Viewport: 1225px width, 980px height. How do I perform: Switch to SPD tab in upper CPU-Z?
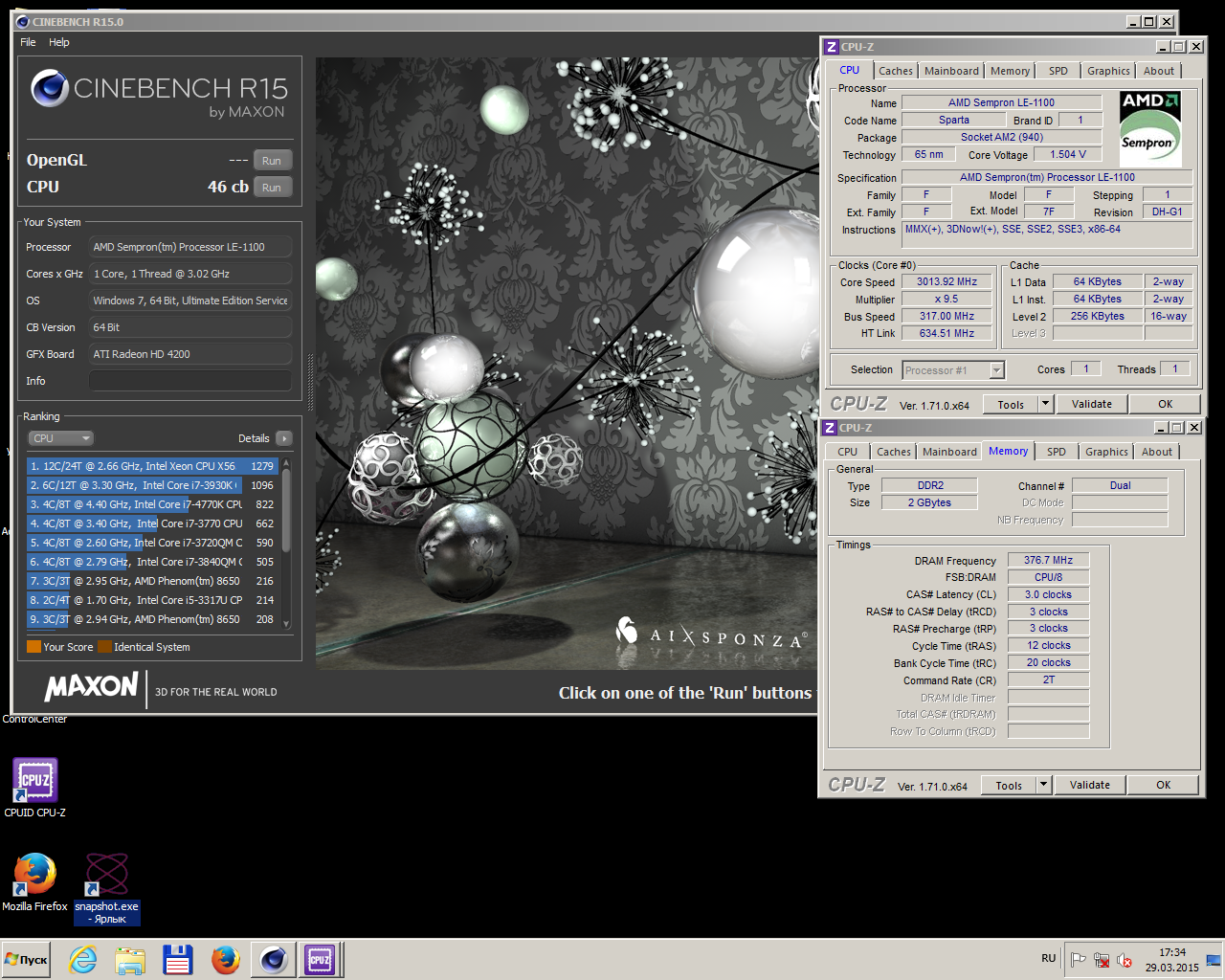pos(1058,71)
